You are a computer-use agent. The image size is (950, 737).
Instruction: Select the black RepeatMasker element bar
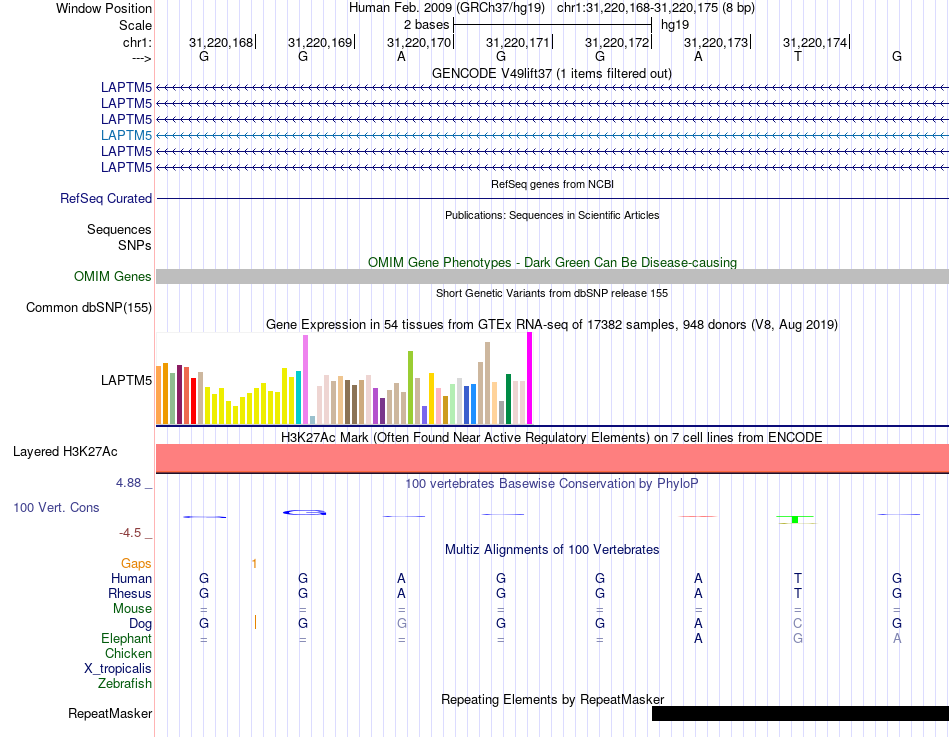800,713
